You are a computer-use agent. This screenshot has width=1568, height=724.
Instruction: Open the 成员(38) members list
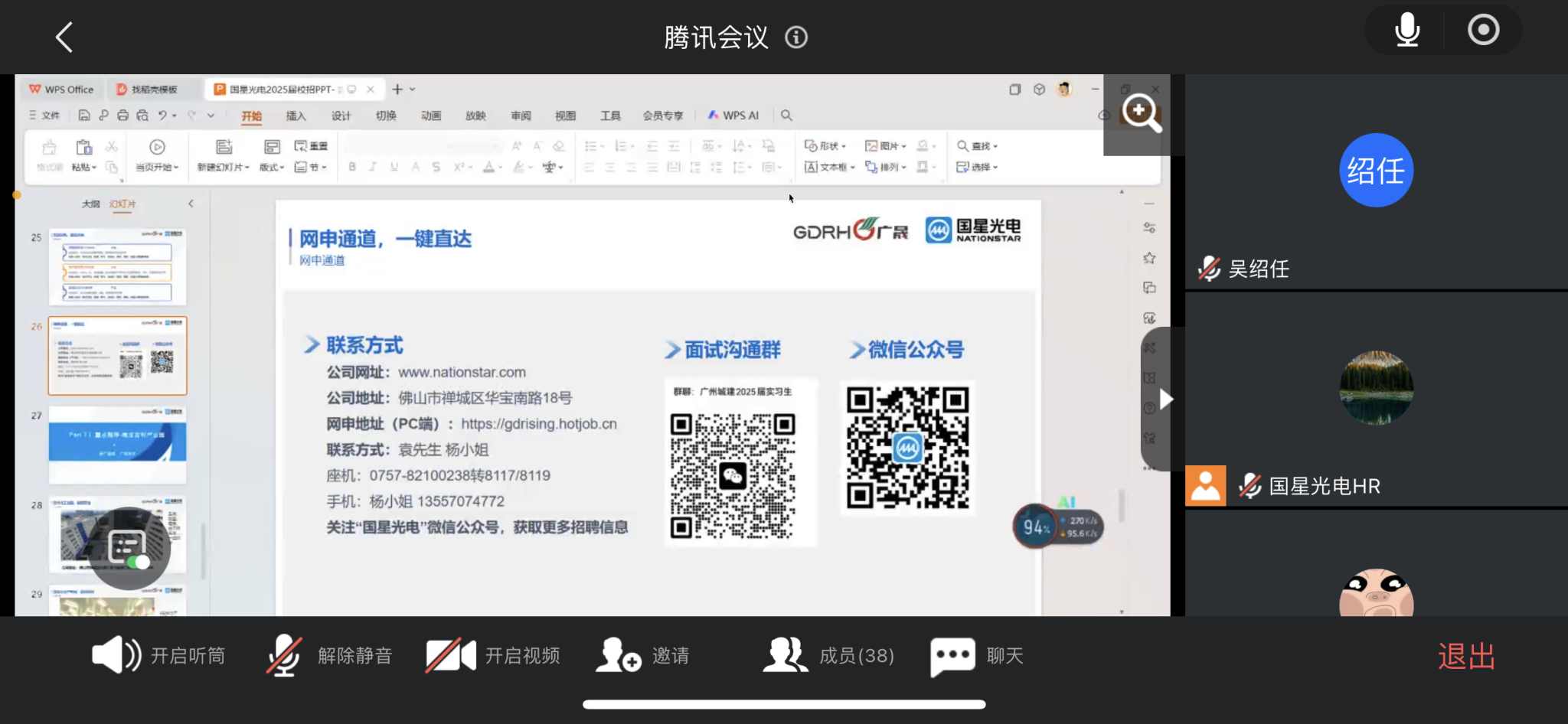[x=828, y=656]
